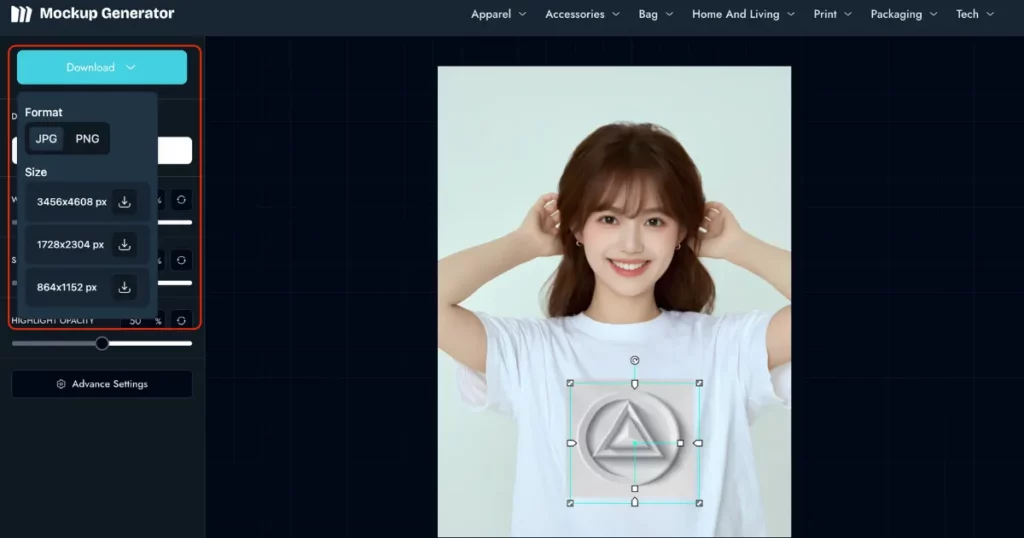Expand the Apparel category menu
The width and height of the screenshot is (1024, 538).
498,14
